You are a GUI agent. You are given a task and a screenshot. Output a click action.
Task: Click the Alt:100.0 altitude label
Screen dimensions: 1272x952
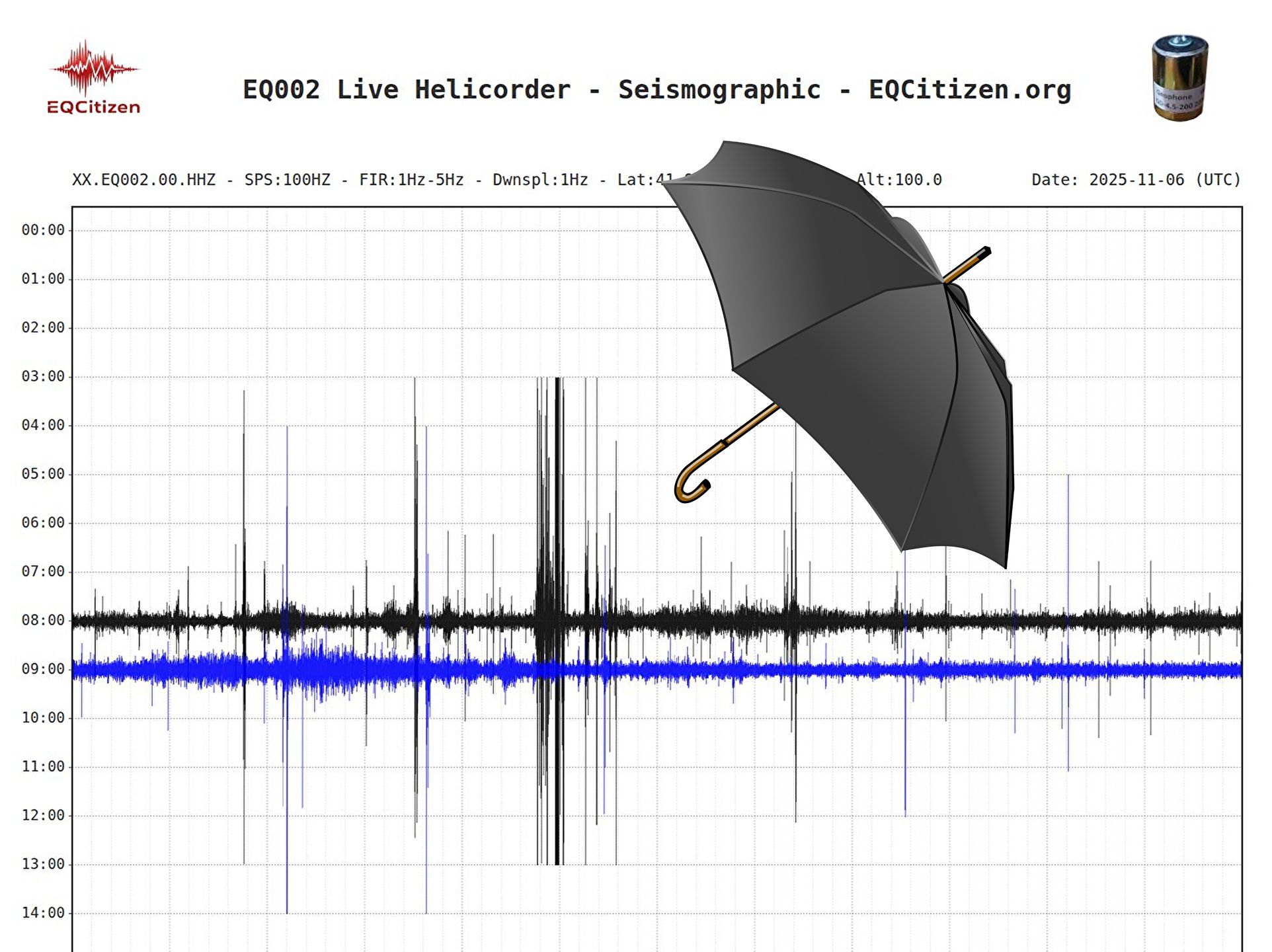(899, 179)
